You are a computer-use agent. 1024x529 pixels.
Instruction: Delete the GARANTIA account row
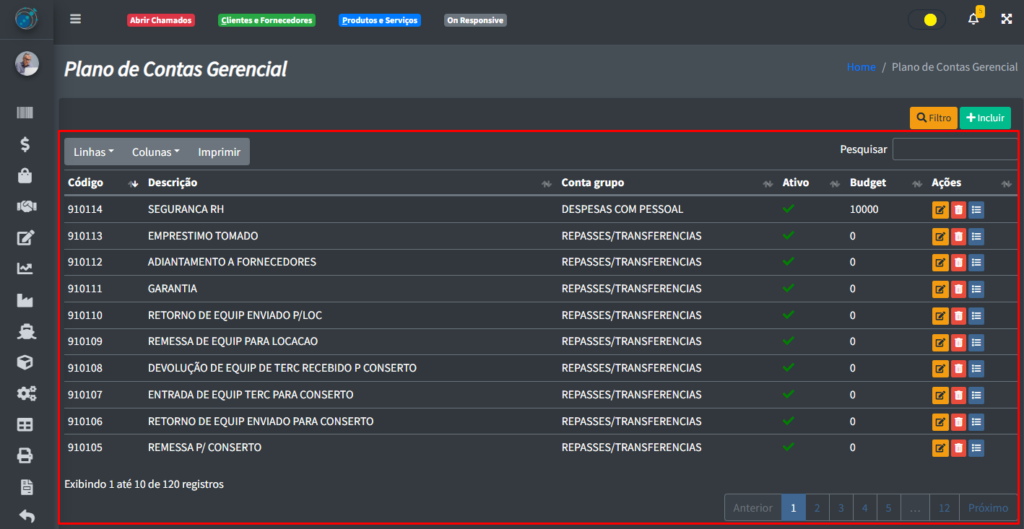pos(958,289)
